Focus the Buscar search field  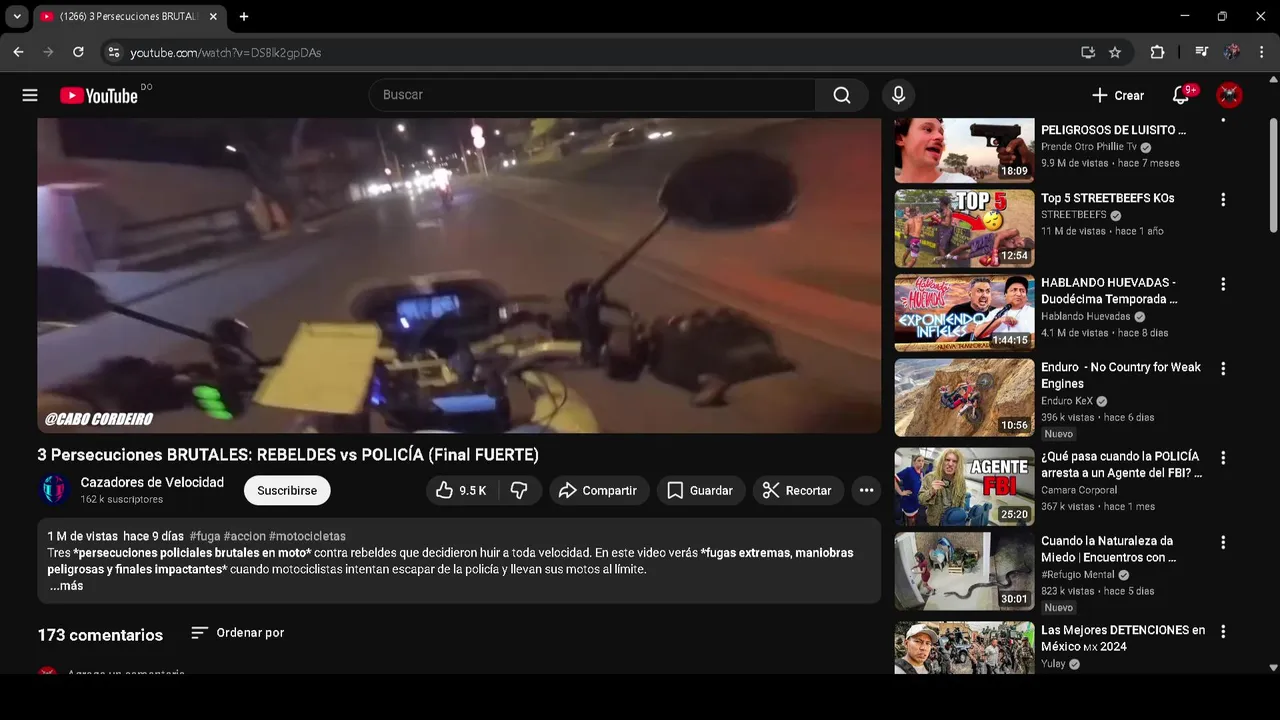593,95
